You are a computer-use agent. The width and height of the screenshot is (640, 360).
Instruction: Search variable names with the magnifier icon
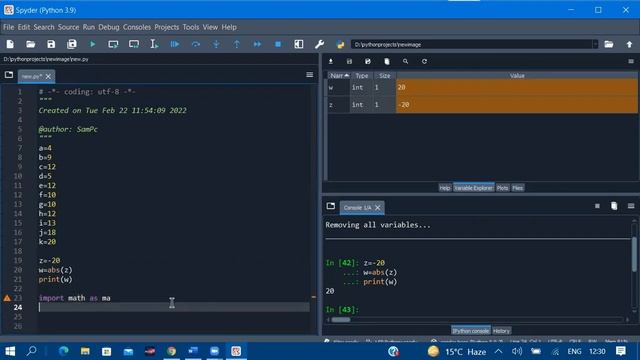coord(405,61)
